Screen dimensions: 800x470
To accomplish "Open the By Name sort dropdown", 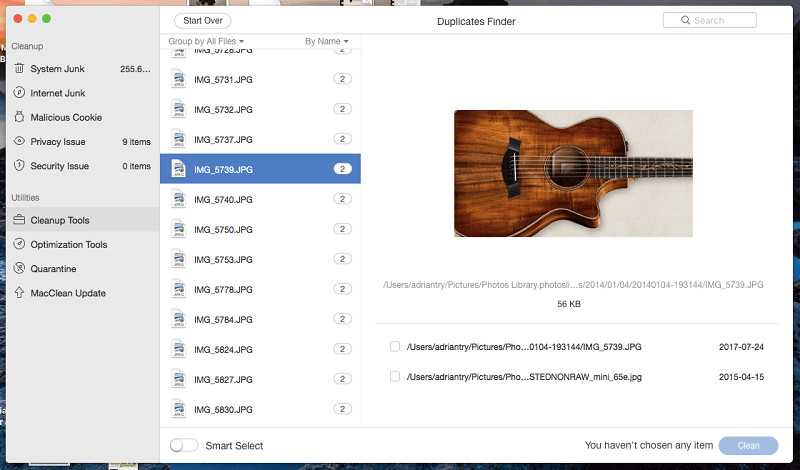I will (327, 41).
